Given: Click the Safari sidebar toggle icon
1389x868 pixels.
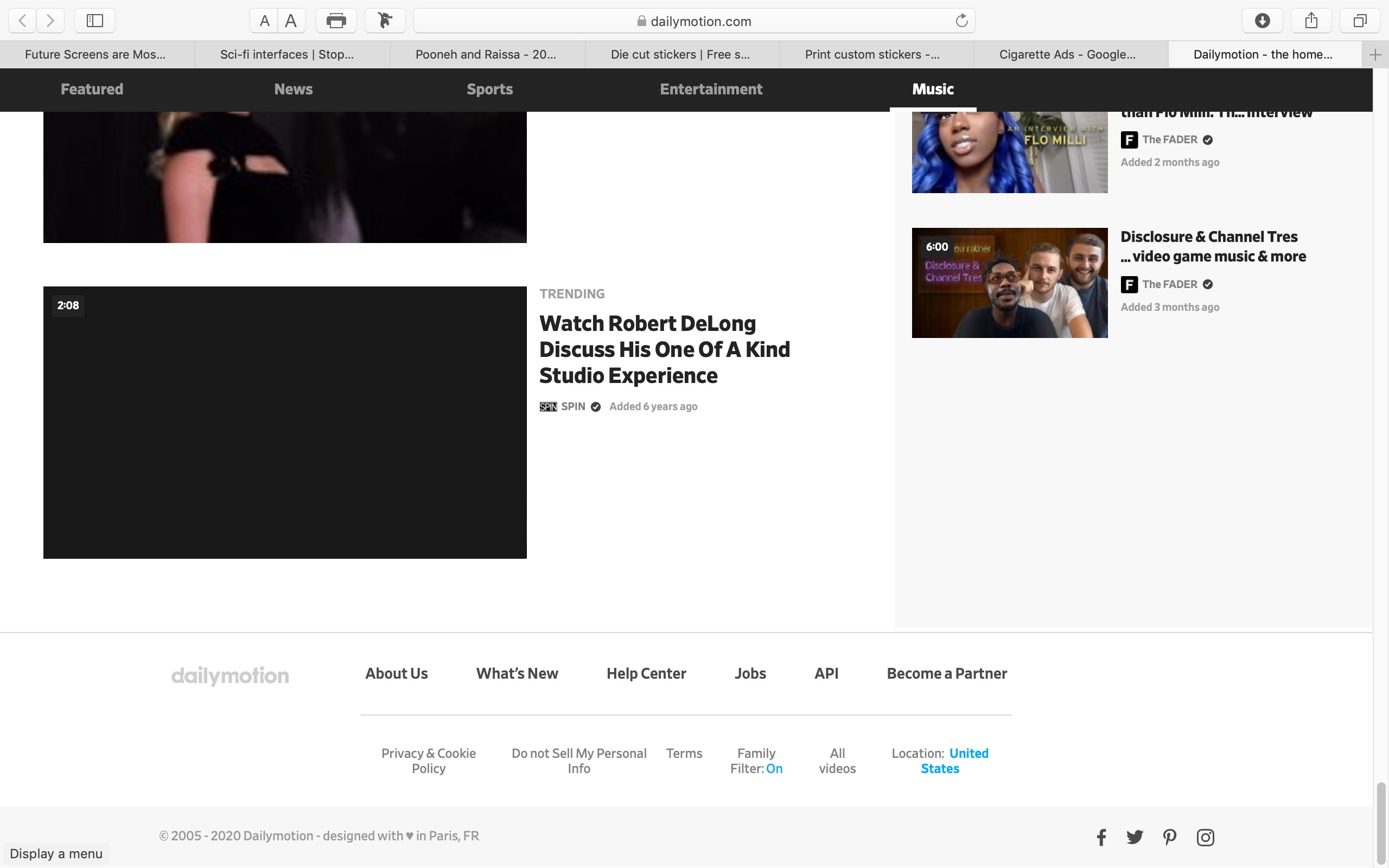Looking at the screenshot, I should pyautogui.click(x=95, y=21).
